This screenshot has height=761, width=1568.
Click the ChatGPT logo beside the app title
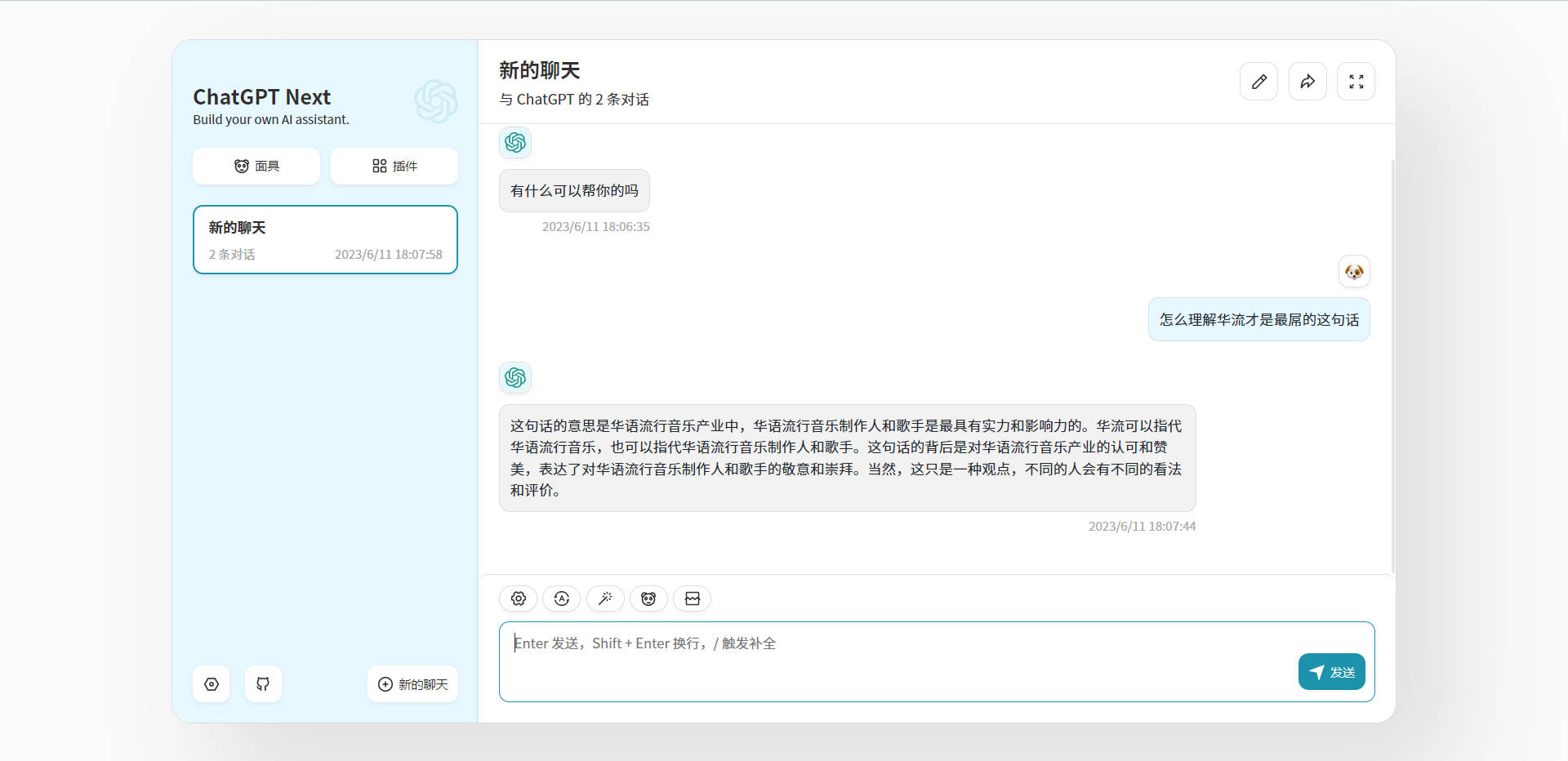pyautogui.click(x=435, y=101)
